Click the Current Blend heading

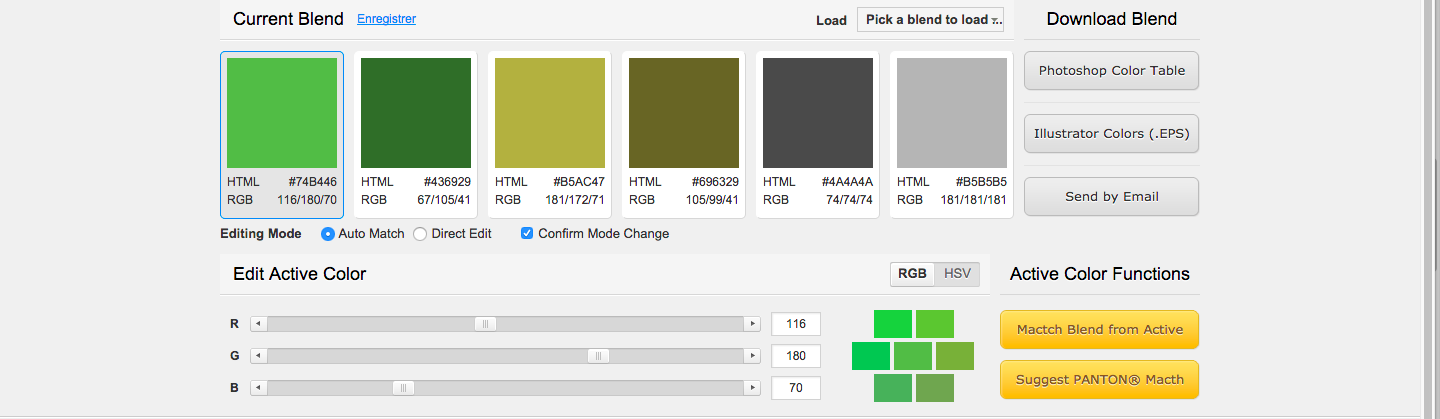pyautogui.click(x=288, y=19)
